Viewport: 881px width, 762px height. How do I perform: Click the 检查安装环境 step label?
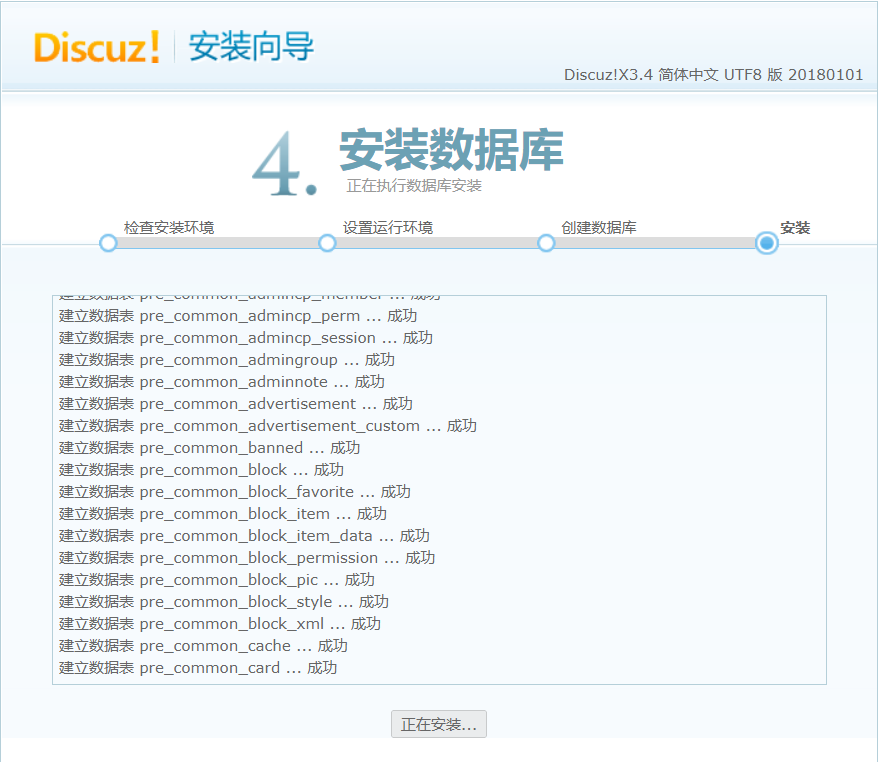[169, 228]
